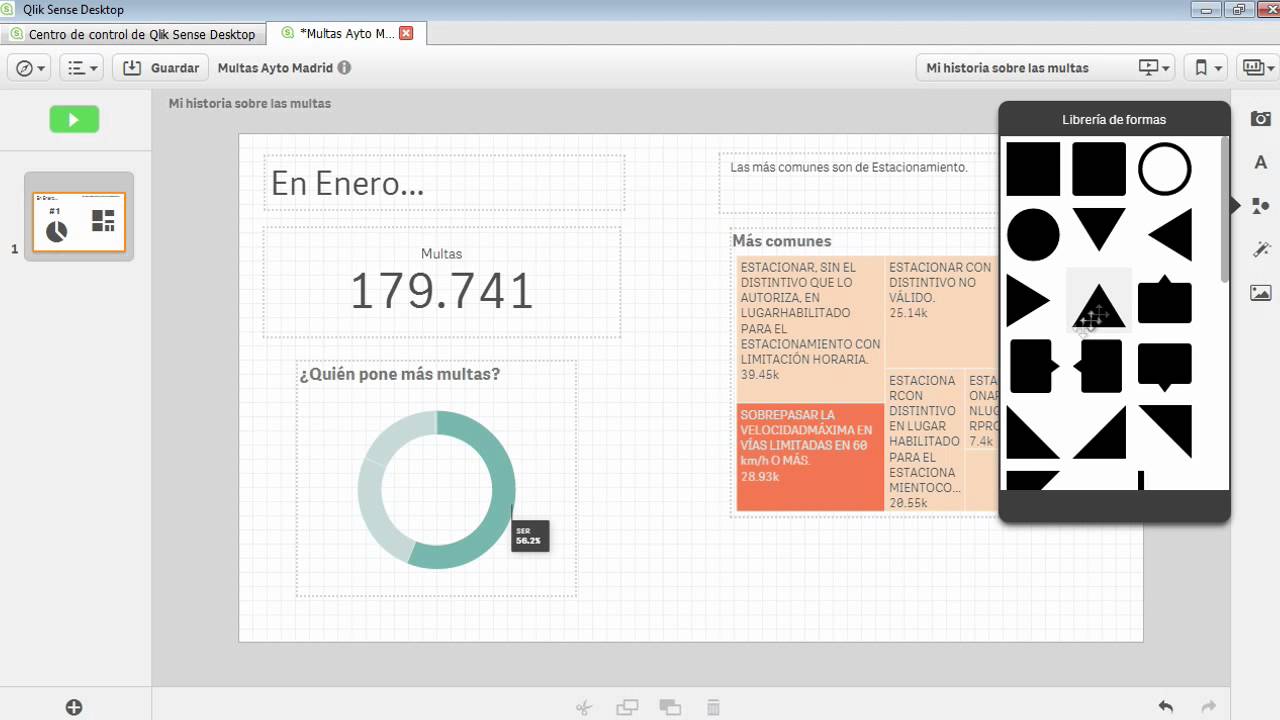The height and width of the screenshot is (720, 1280).
Task: Redo the last undone action
Action: tap(1208, 707)
